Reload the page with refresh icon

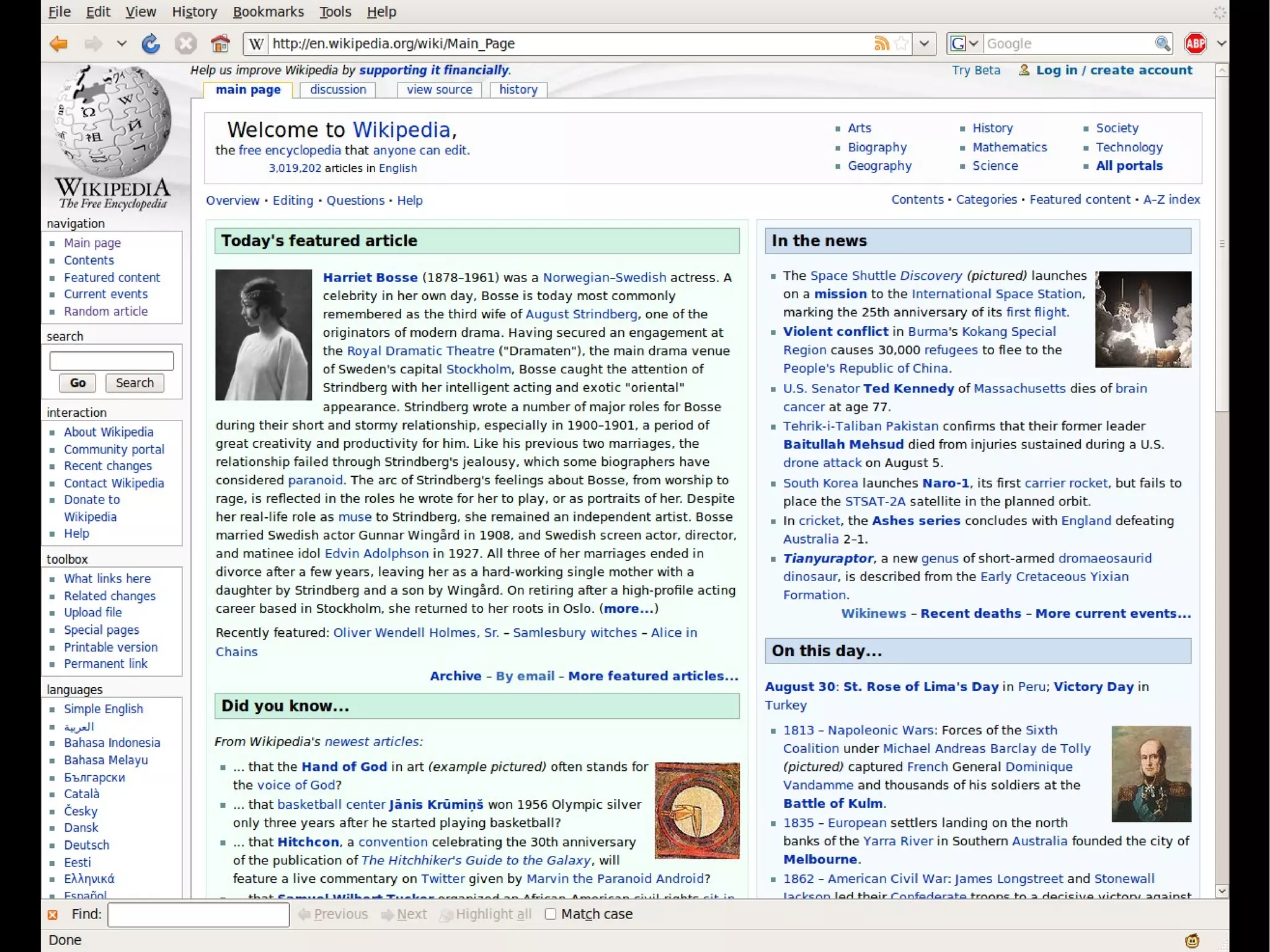(151, 43)
